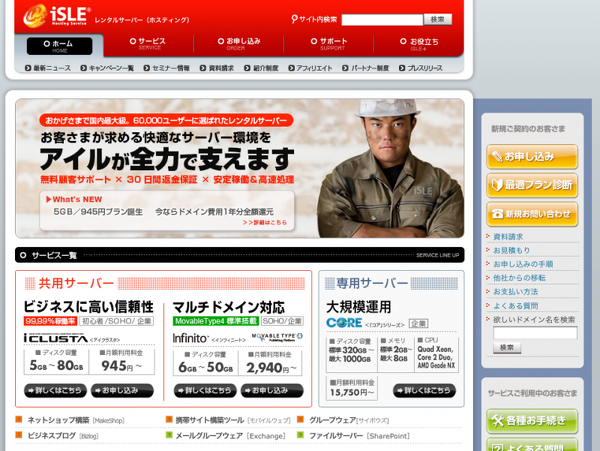Click the 共用サーバー section heading

click(x=76, y=283)
